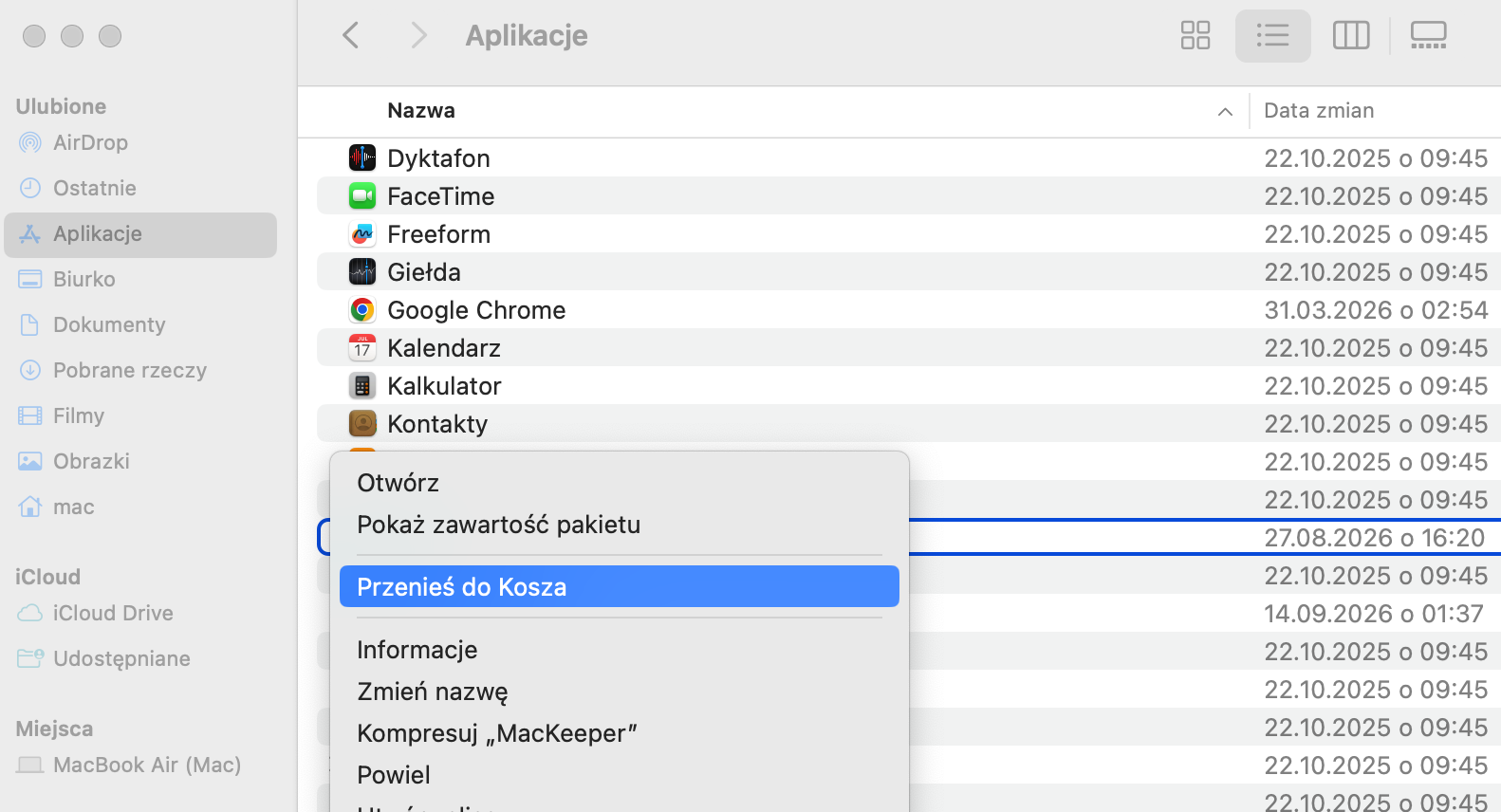Click the Kalendarz app icon

point(362,347)
